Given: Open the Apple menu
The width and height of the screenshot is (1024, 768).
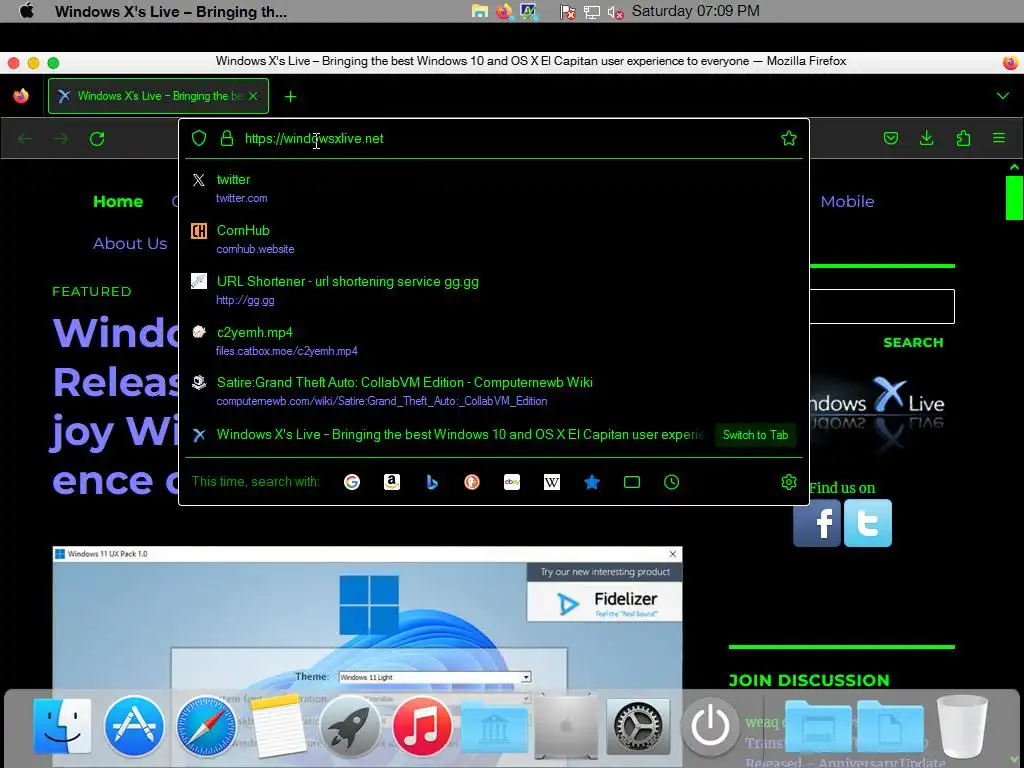Looking at the screenshot, I should 27,11.
